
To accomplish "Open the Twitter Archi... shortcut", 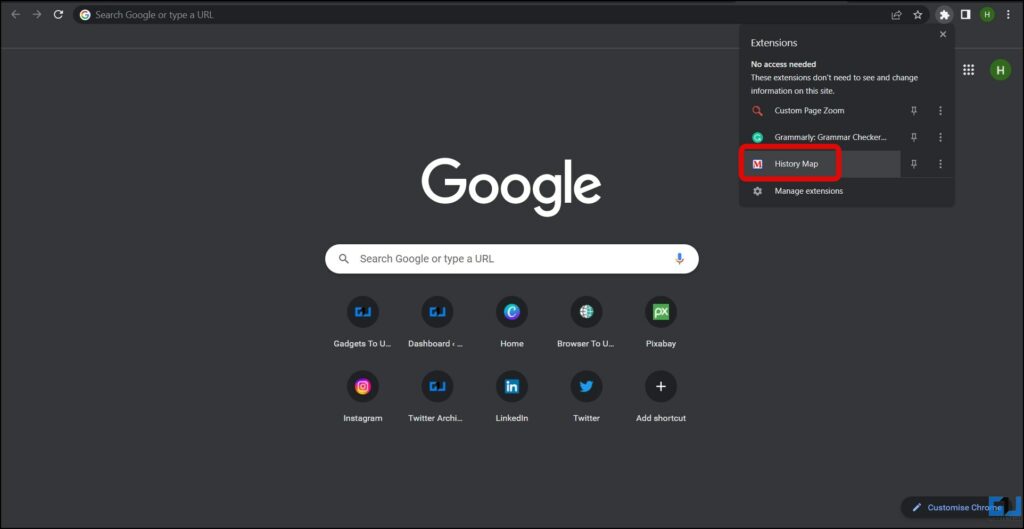I will [x=437, y=396].
